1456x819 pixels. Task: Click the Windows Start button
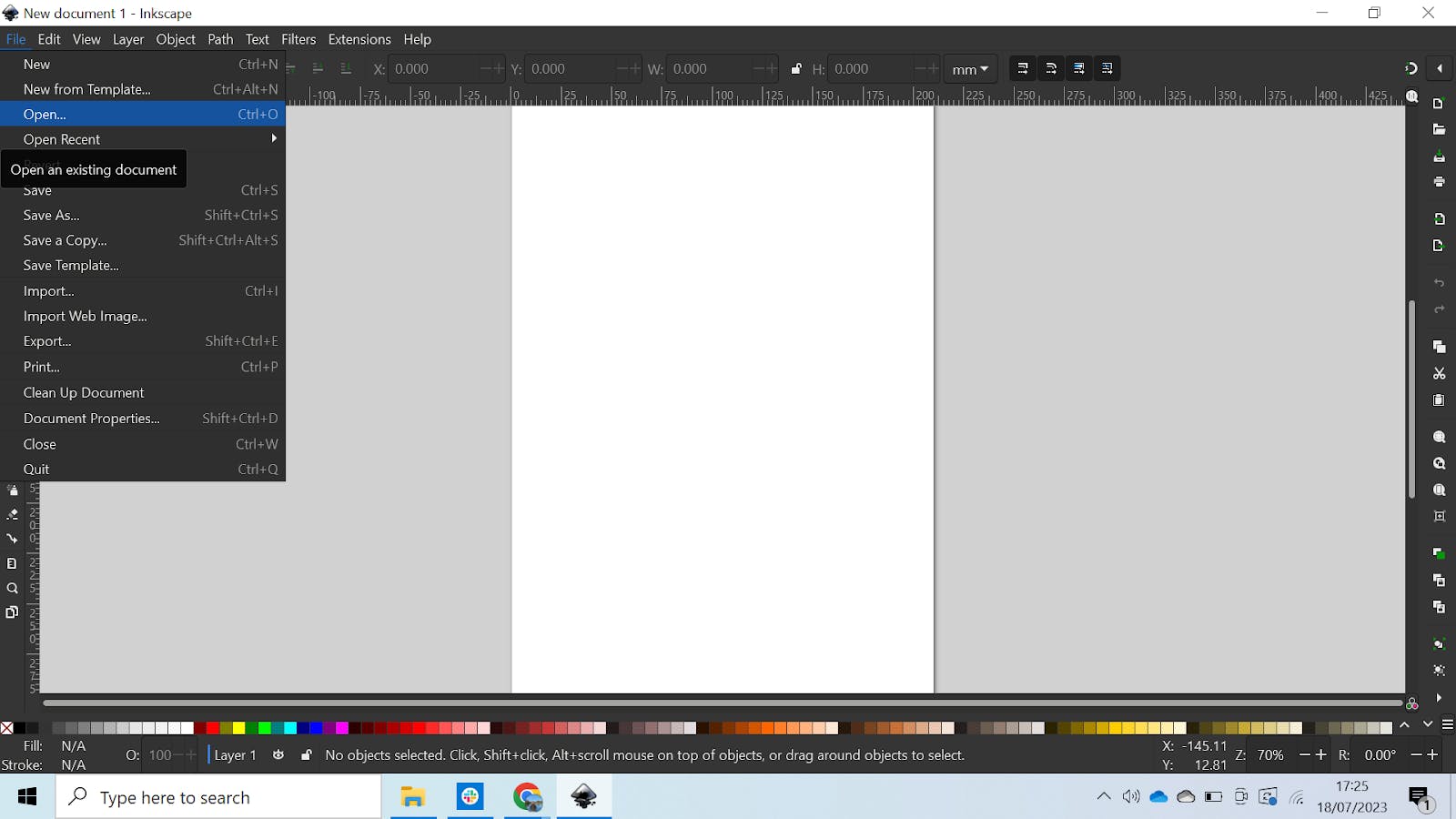tap(26, 797)
